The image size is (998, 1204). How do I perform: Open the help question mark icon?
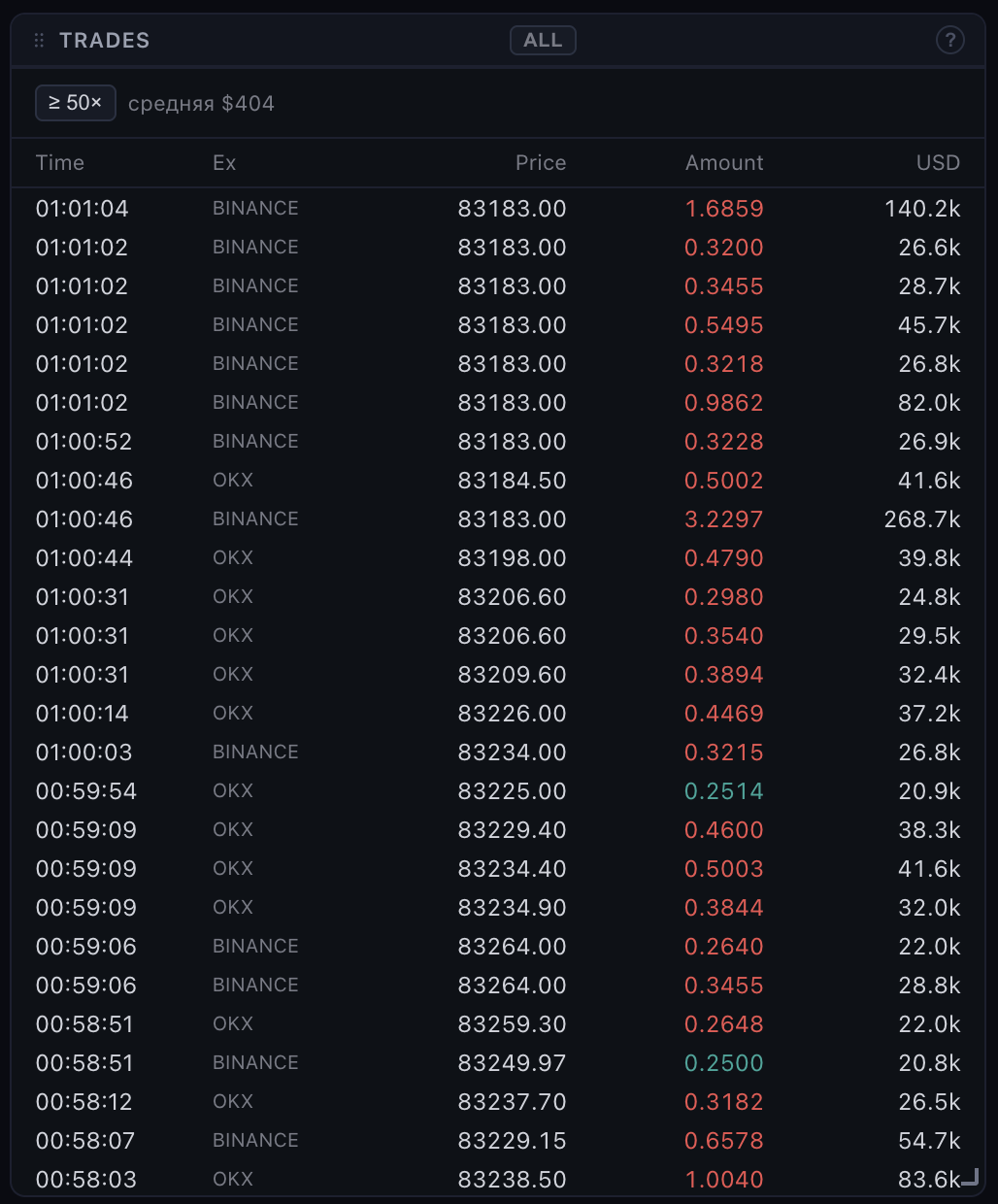click(949, 40)
